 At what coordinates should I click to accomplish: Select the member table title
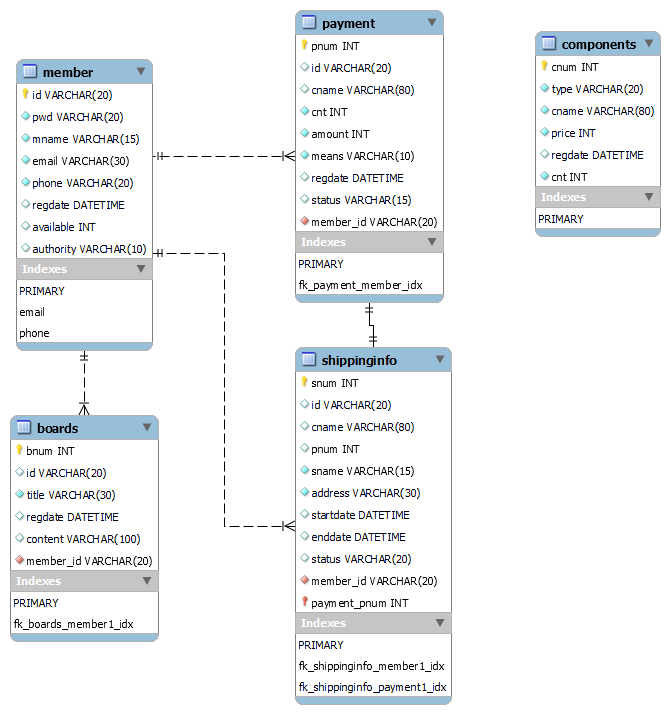68,72
